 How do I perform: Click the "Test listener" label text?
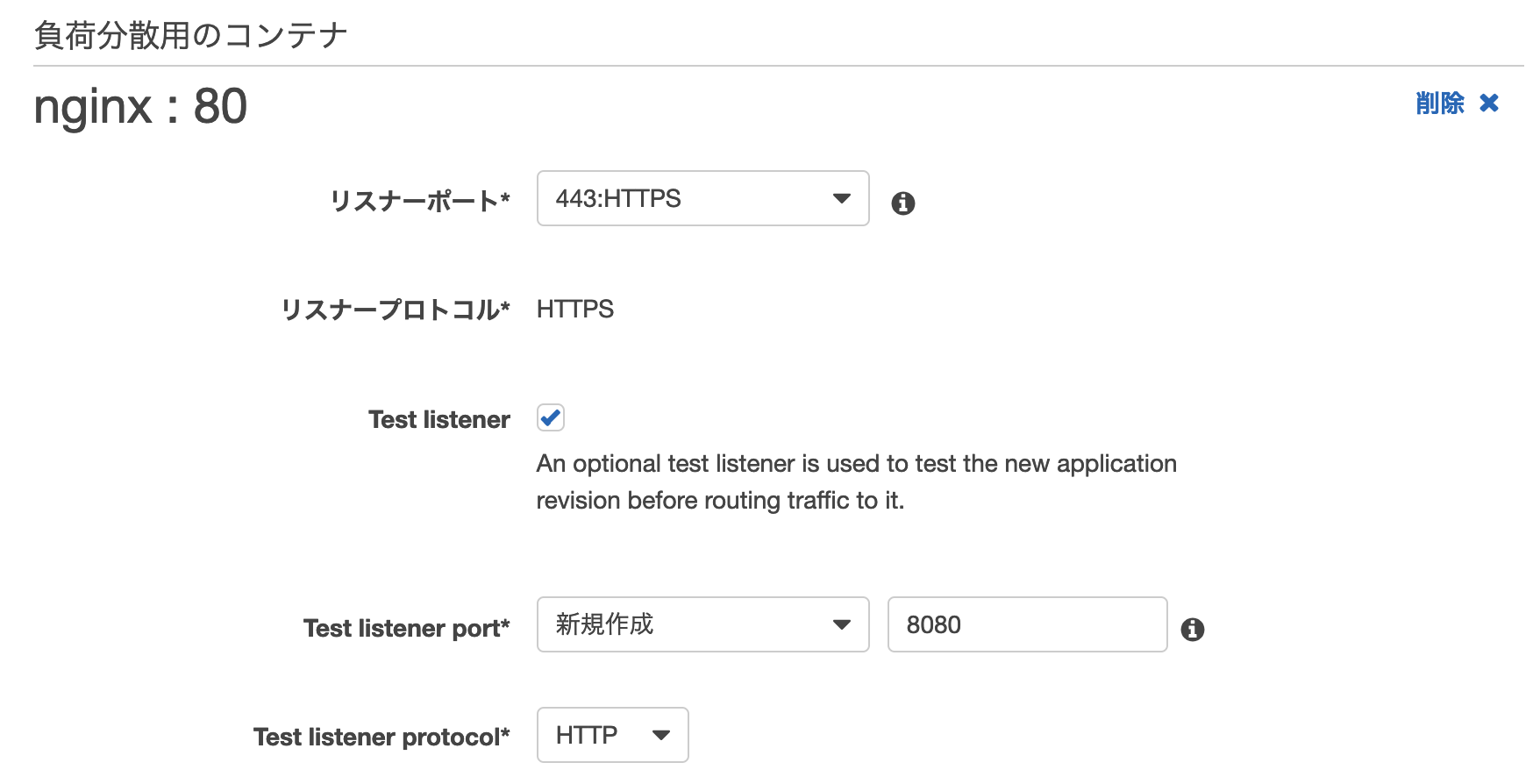pyautogui.click(x=438, y=420)
